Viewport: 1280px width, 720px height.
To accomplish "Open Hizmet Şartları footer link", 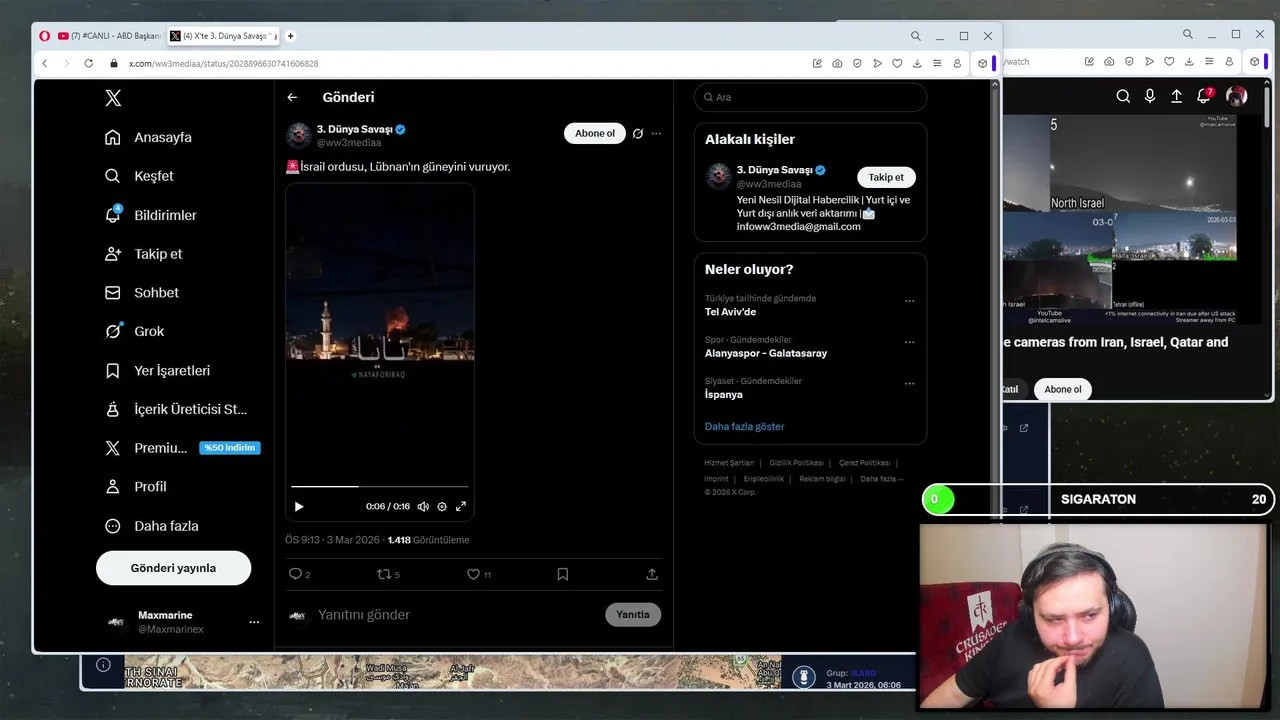I will 729,463.
